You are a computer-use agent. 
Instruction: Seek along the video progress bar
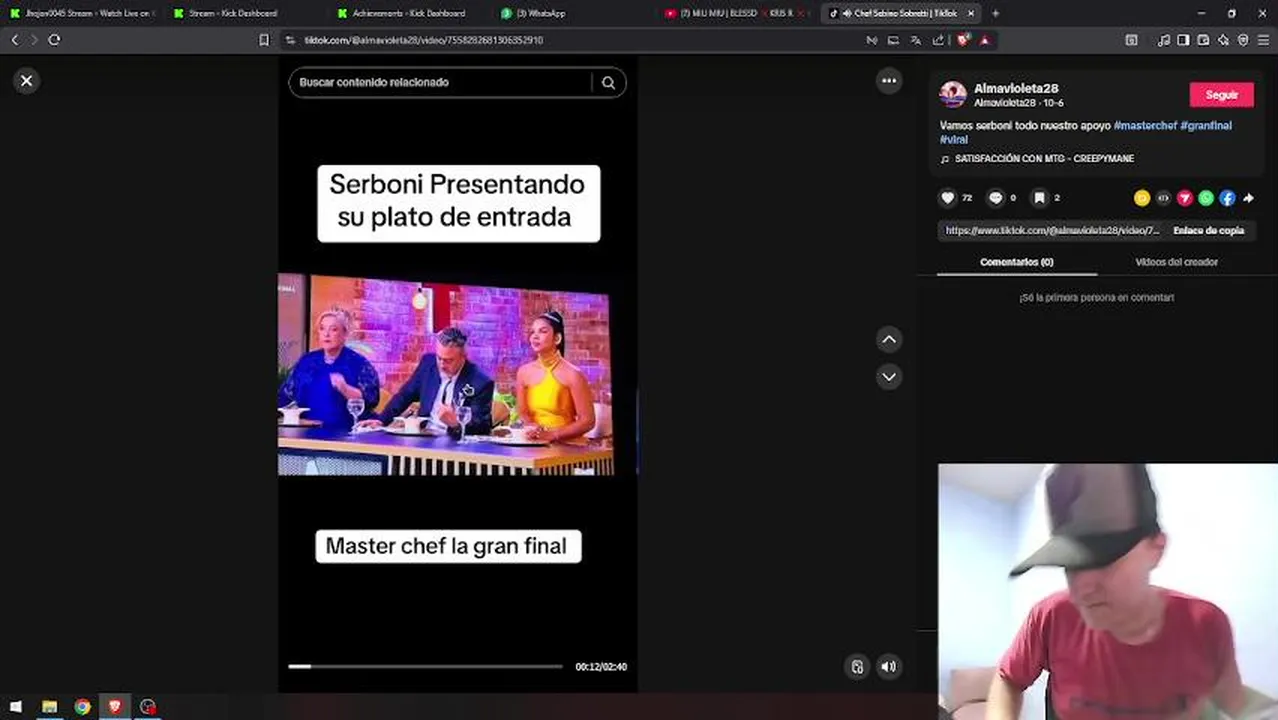pos(426,666)
